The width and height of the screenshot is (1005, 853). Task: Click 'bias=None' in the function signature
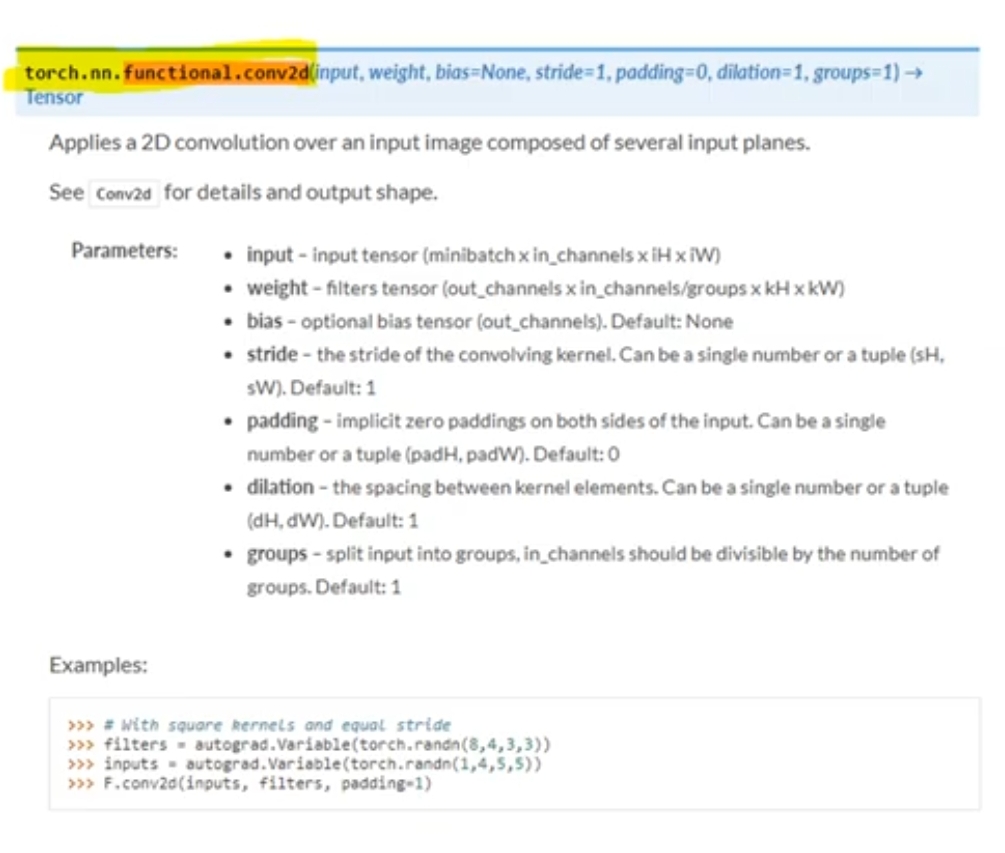[x=481, y=72]
